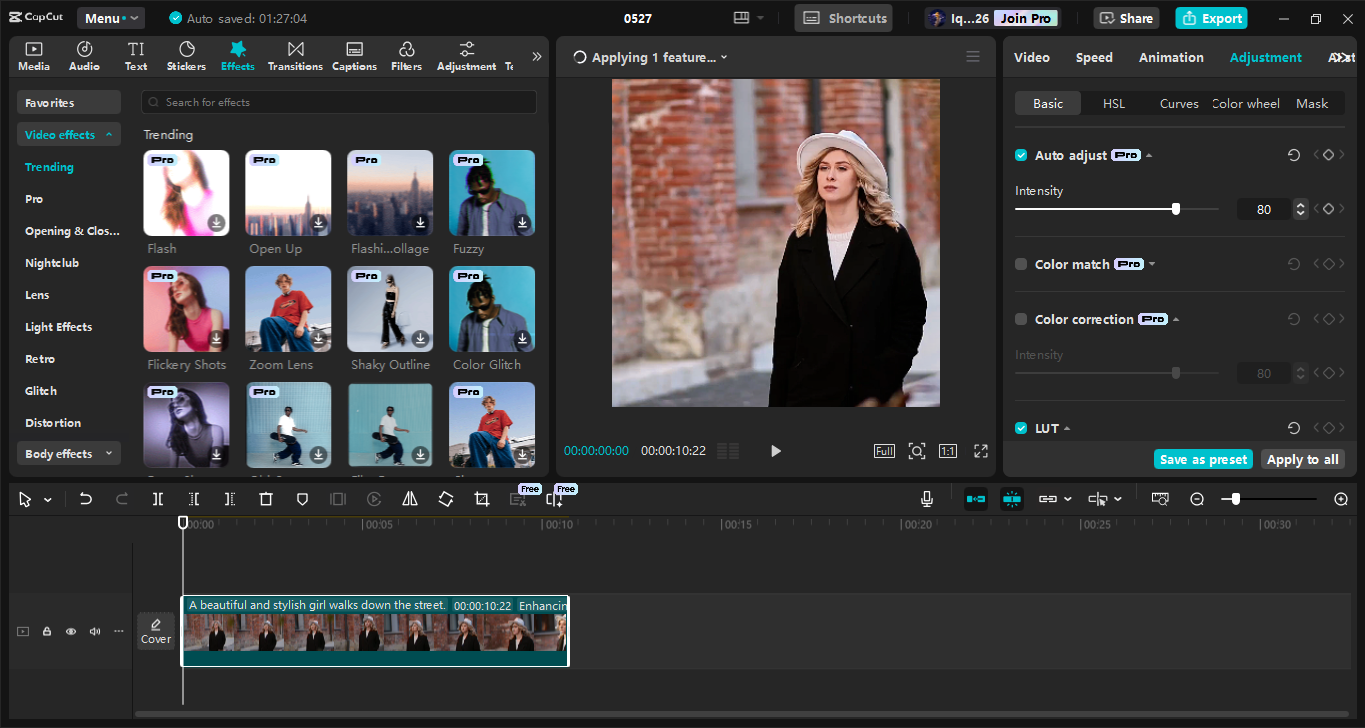The width and height of the screenshot is (1365, 728).
Task: Mute the video track audio
Action: tap(94, 631)
